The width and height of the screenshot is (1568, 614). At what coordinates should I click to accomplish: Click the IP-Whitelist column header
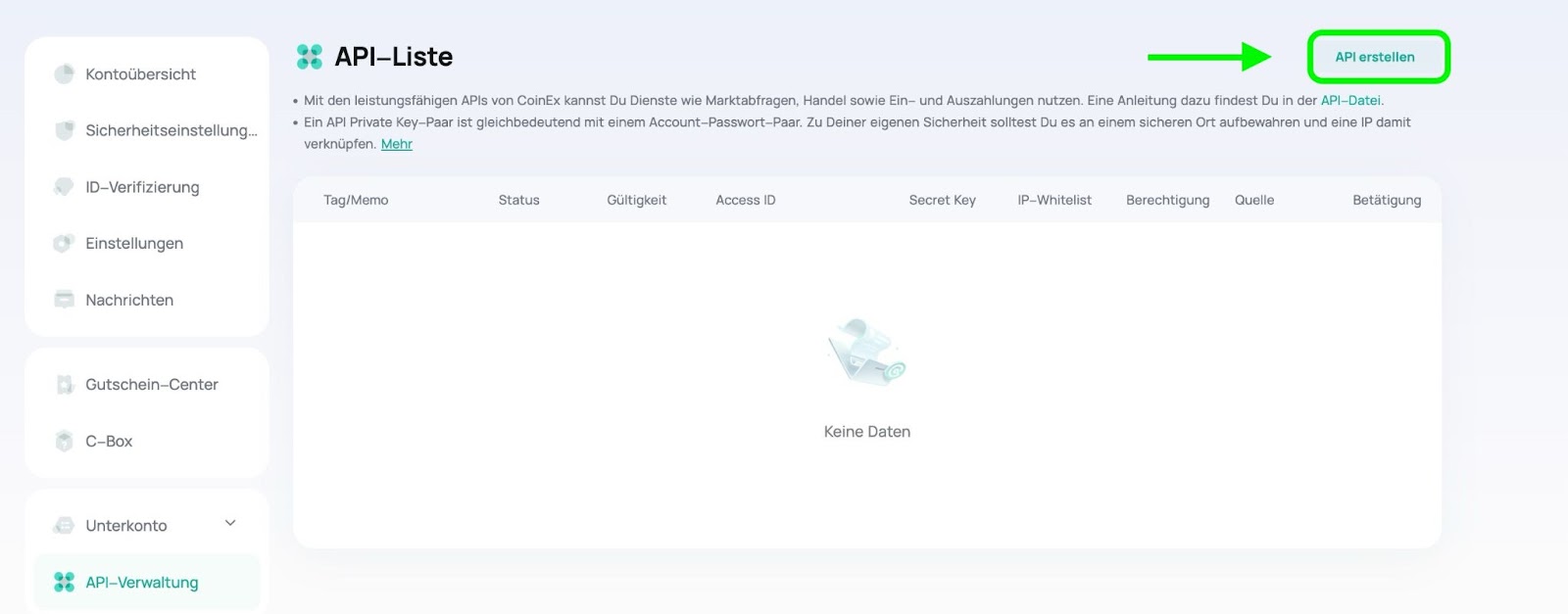click(1053, 200)
